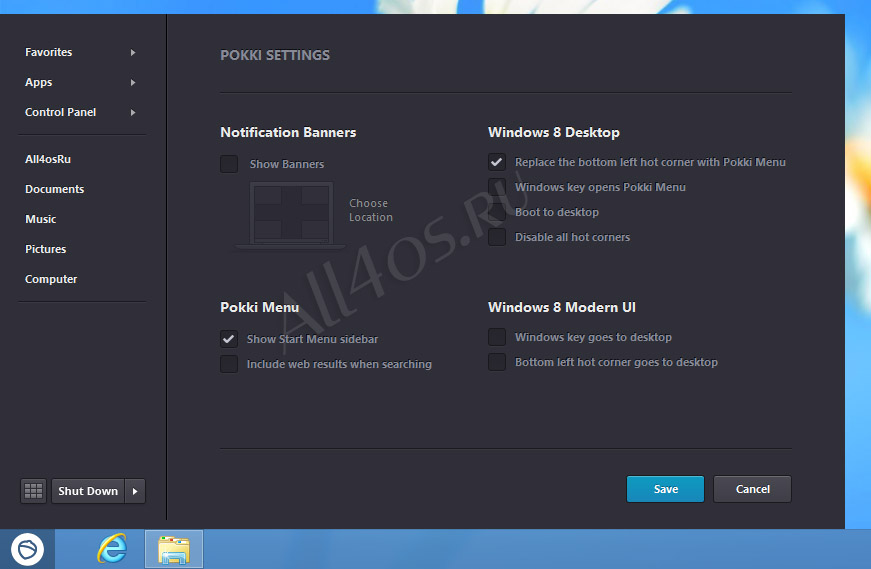The width and height of the screenshot is (871, 569).
Task: Open File Explorer from the taskbar
Action: 174,549
